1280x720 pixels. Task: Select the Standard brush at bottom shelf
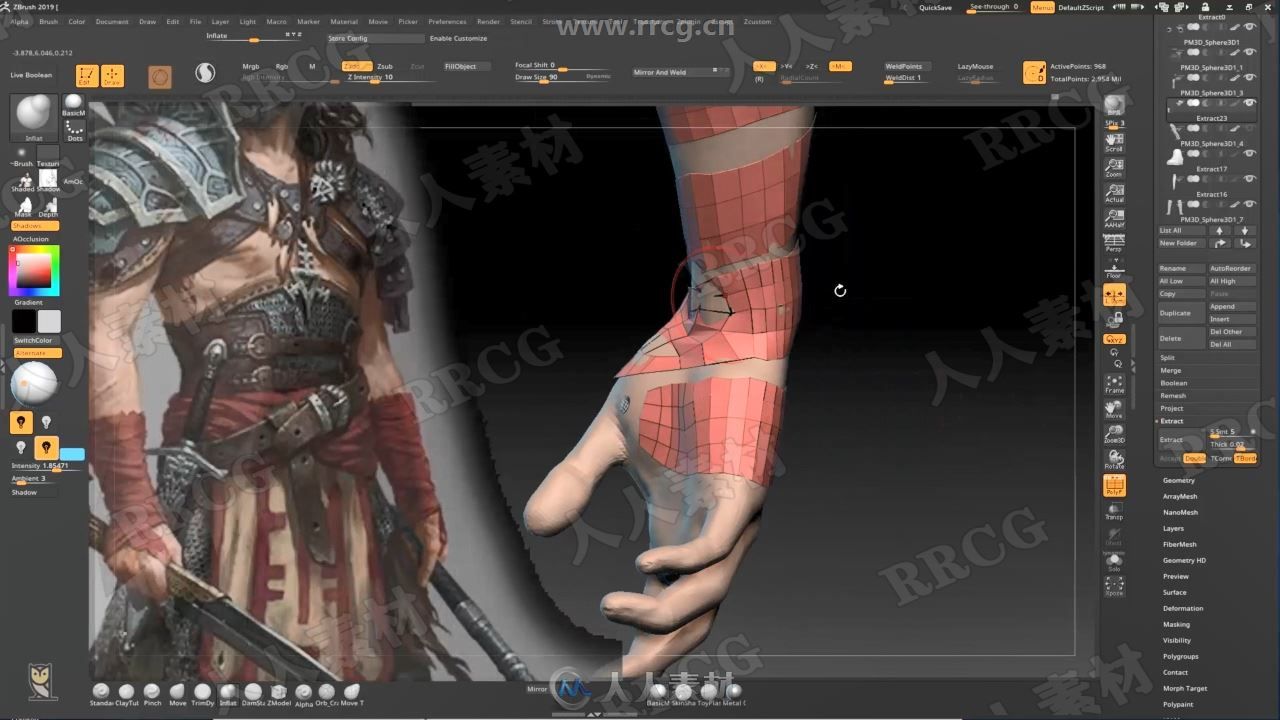[101, 693]
